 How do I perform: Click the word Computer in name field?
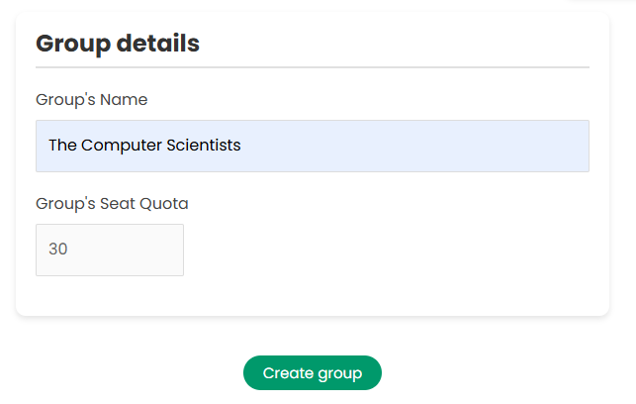[x=120, y=146]
